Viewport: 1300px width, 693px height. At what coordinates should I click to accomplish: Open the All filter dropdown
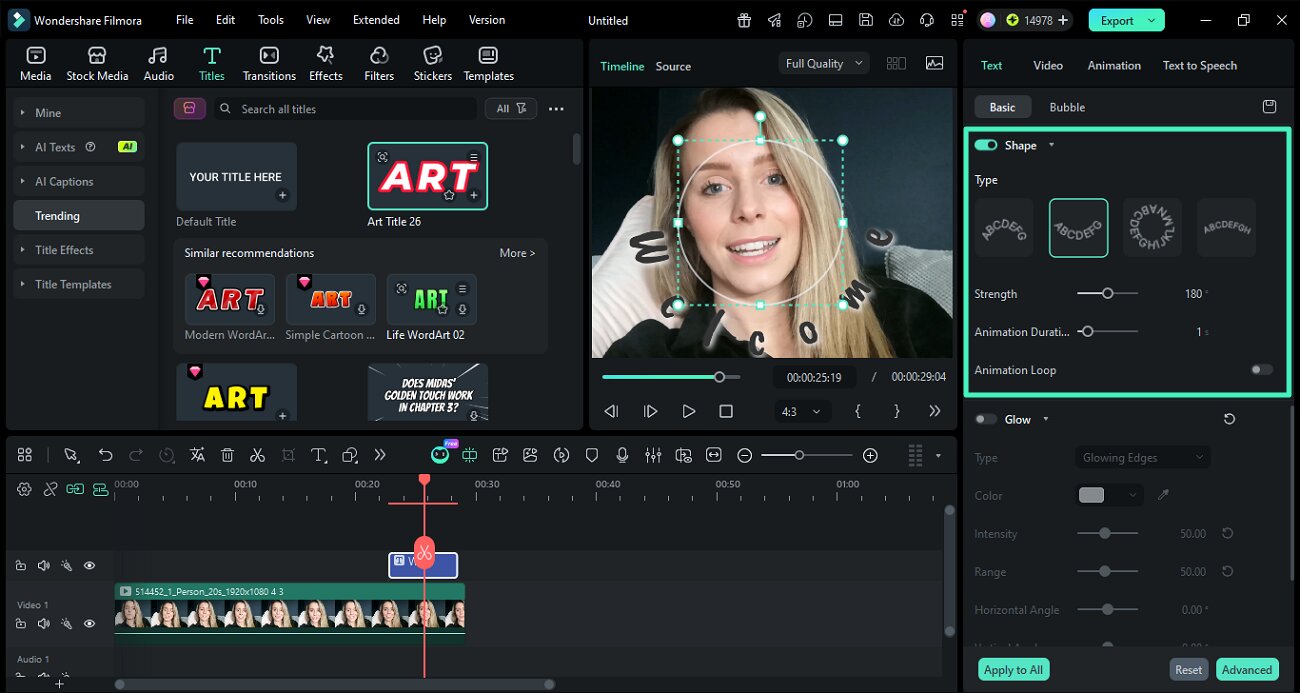tap(511, 109)
